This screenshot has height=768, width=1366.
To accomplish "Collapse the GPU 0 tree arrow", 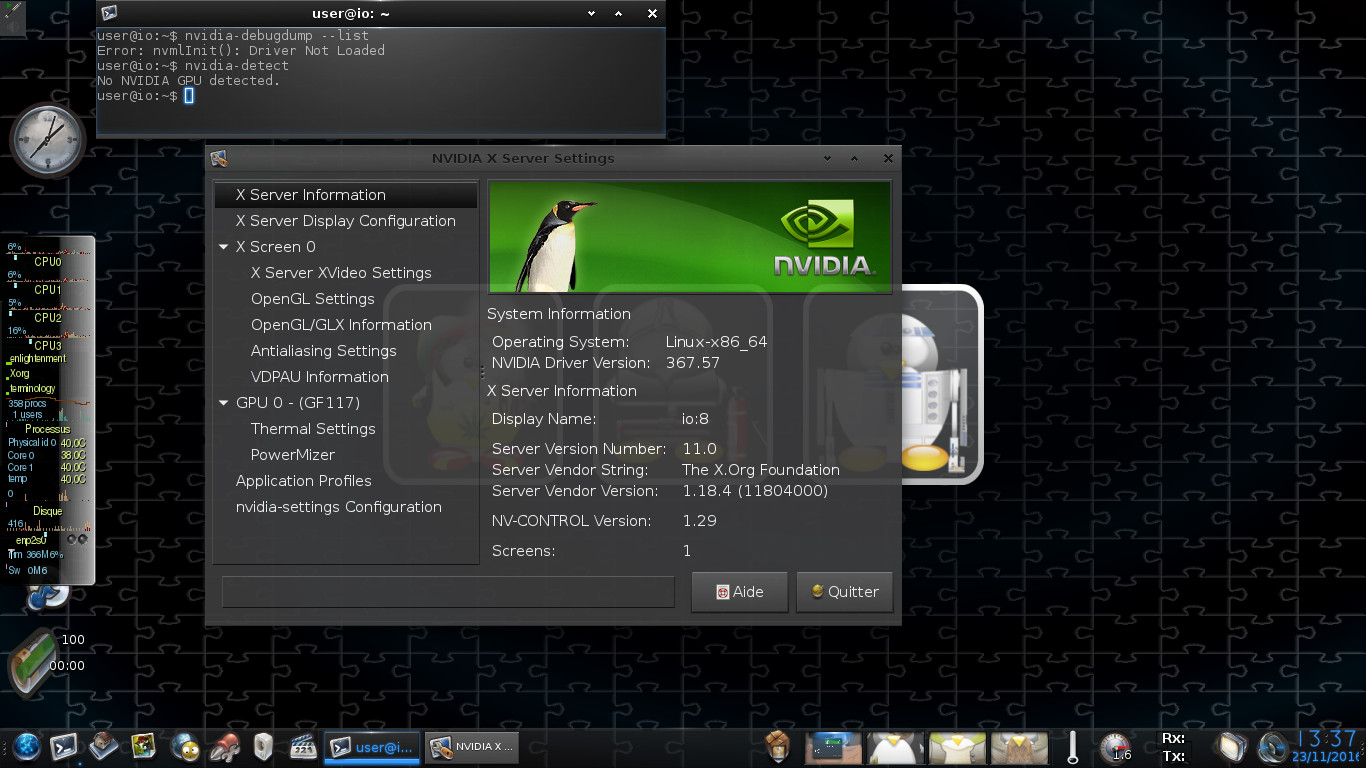I will point(224,403).
